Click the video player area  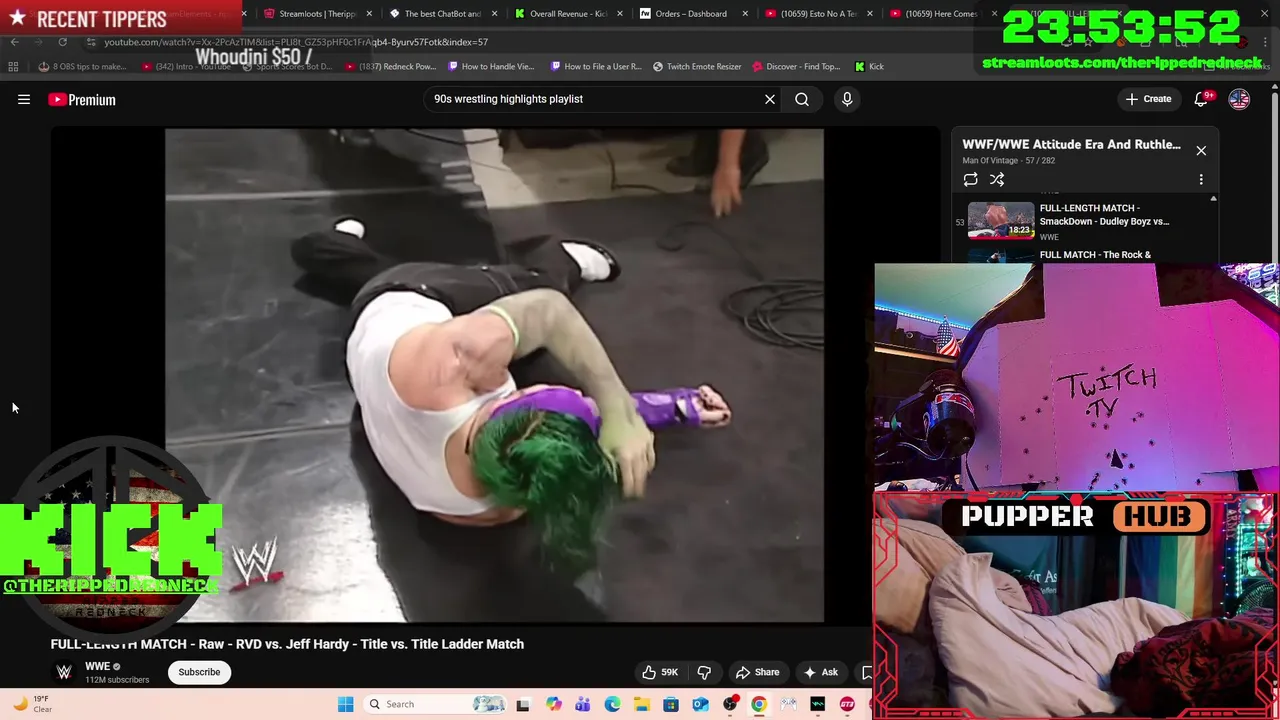494,375
